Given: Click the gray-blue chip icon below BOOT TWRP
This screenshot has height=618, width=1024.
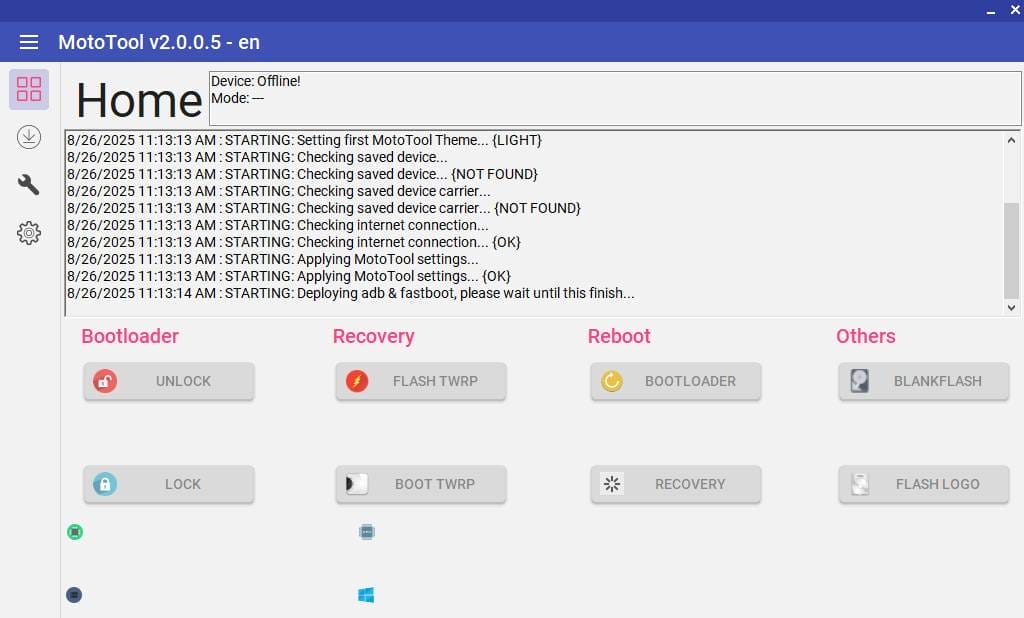Looking at the screenshot, I should click(x=367, y=532).
